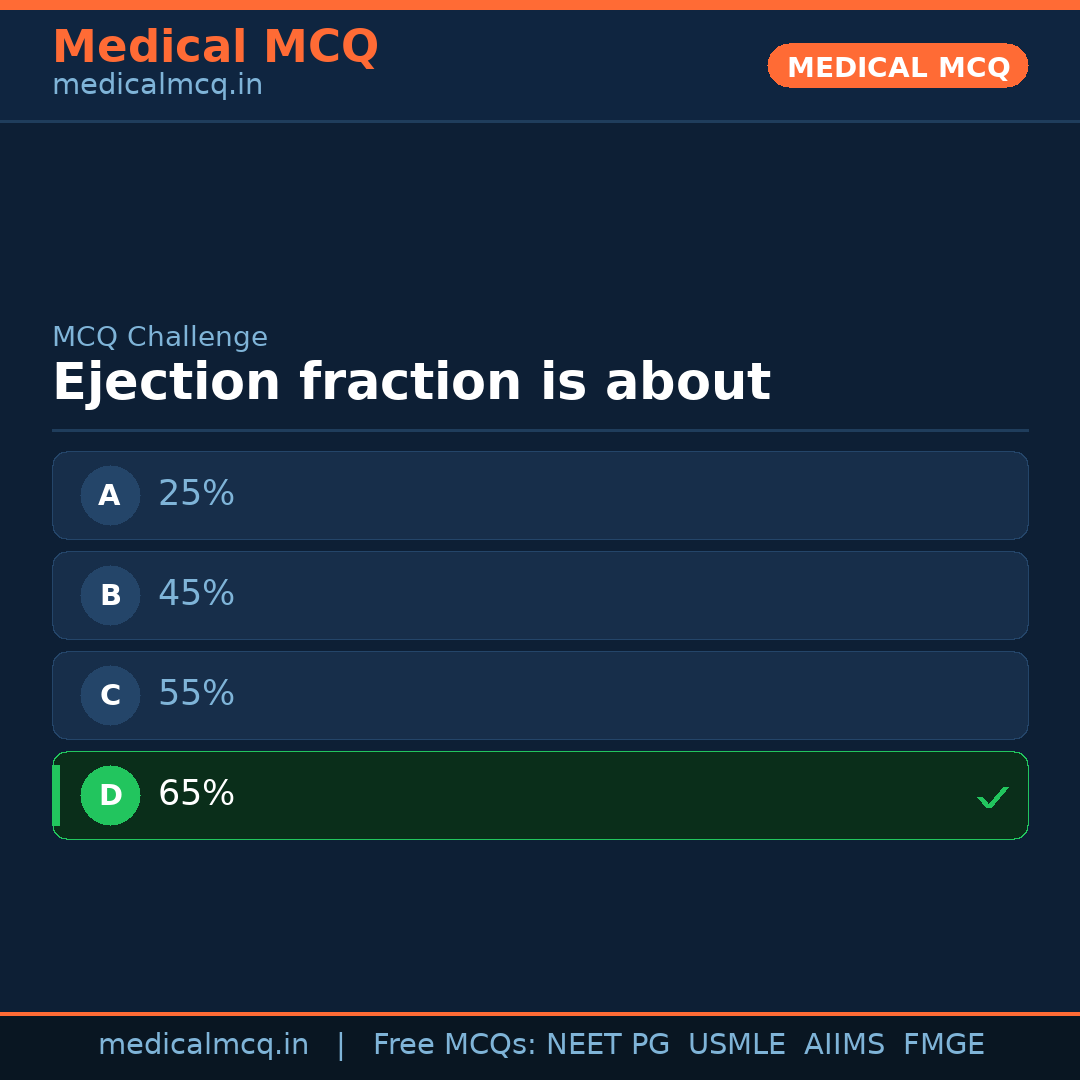Click the MCQ Challenge label
The height and width of the screenshot is (1080, 1080).
point(160,338)
